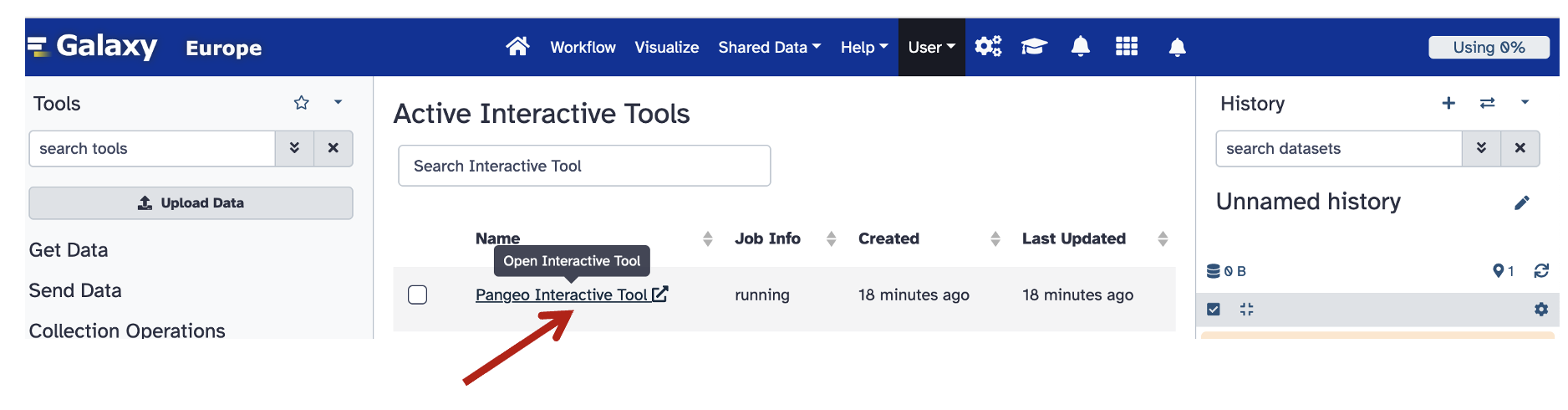
Task: Open the Help dropdown menu
Action: (x=864, y=48)
